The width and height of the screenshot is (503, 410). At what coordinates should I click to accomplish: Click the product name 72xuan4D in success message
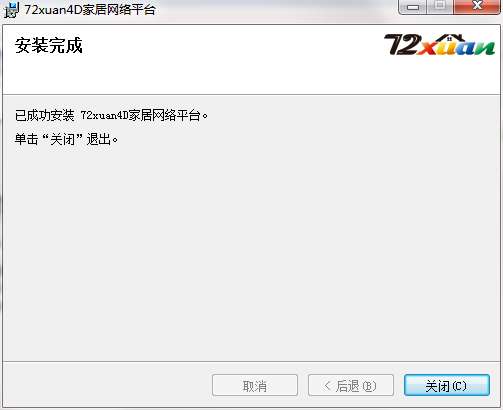pos(104,116)
